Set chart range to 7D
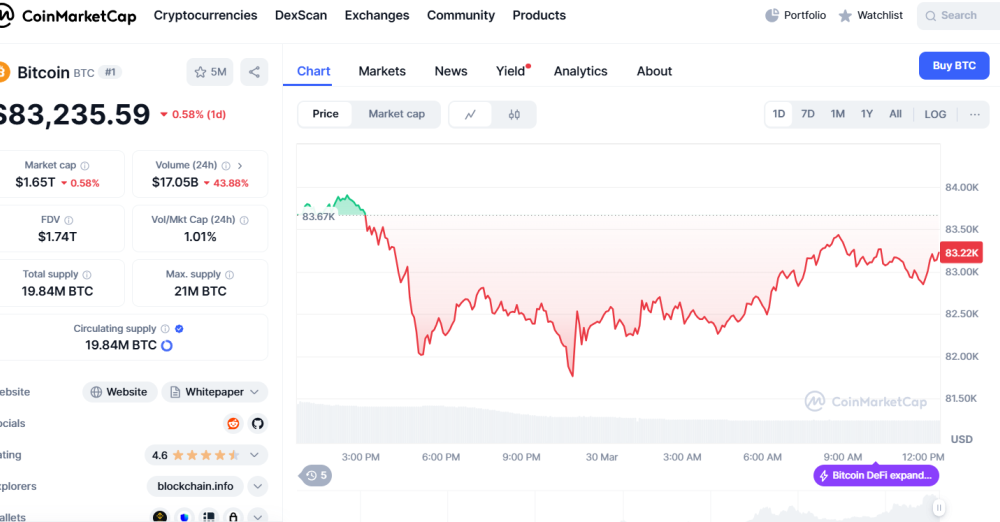The width and height of the screenshot is (1000, 522). click(x=807, y=114)
